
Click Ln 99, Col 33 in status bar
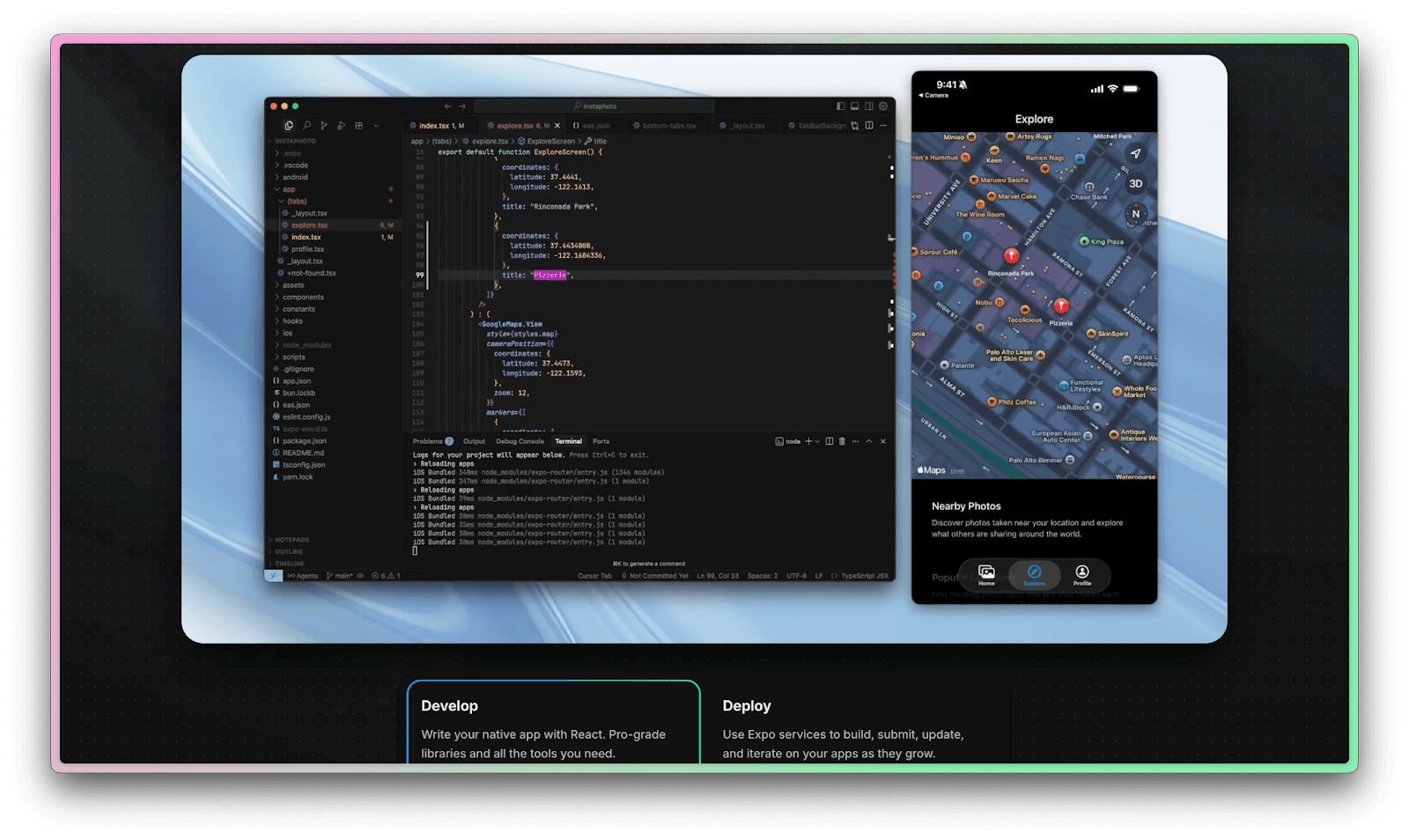pyautogui.click(x=718, y=576)
